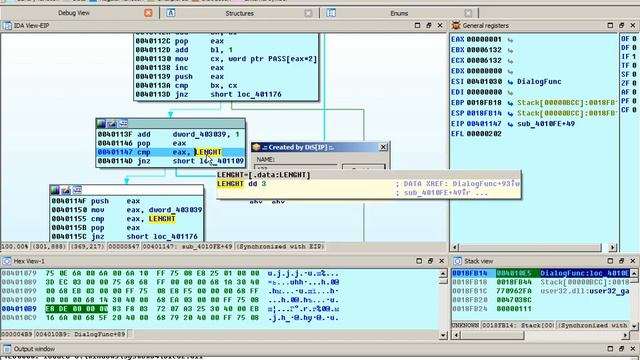Toggle the DF flag value
The width and height of the screenshot is (640, 360).
click(x=634, y=48)
